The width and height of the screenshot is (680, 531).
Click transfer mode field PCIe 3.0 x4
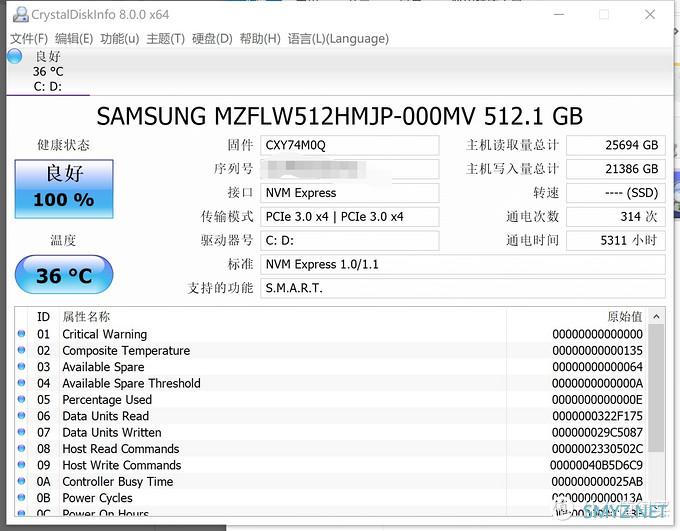tap(350, 217)
